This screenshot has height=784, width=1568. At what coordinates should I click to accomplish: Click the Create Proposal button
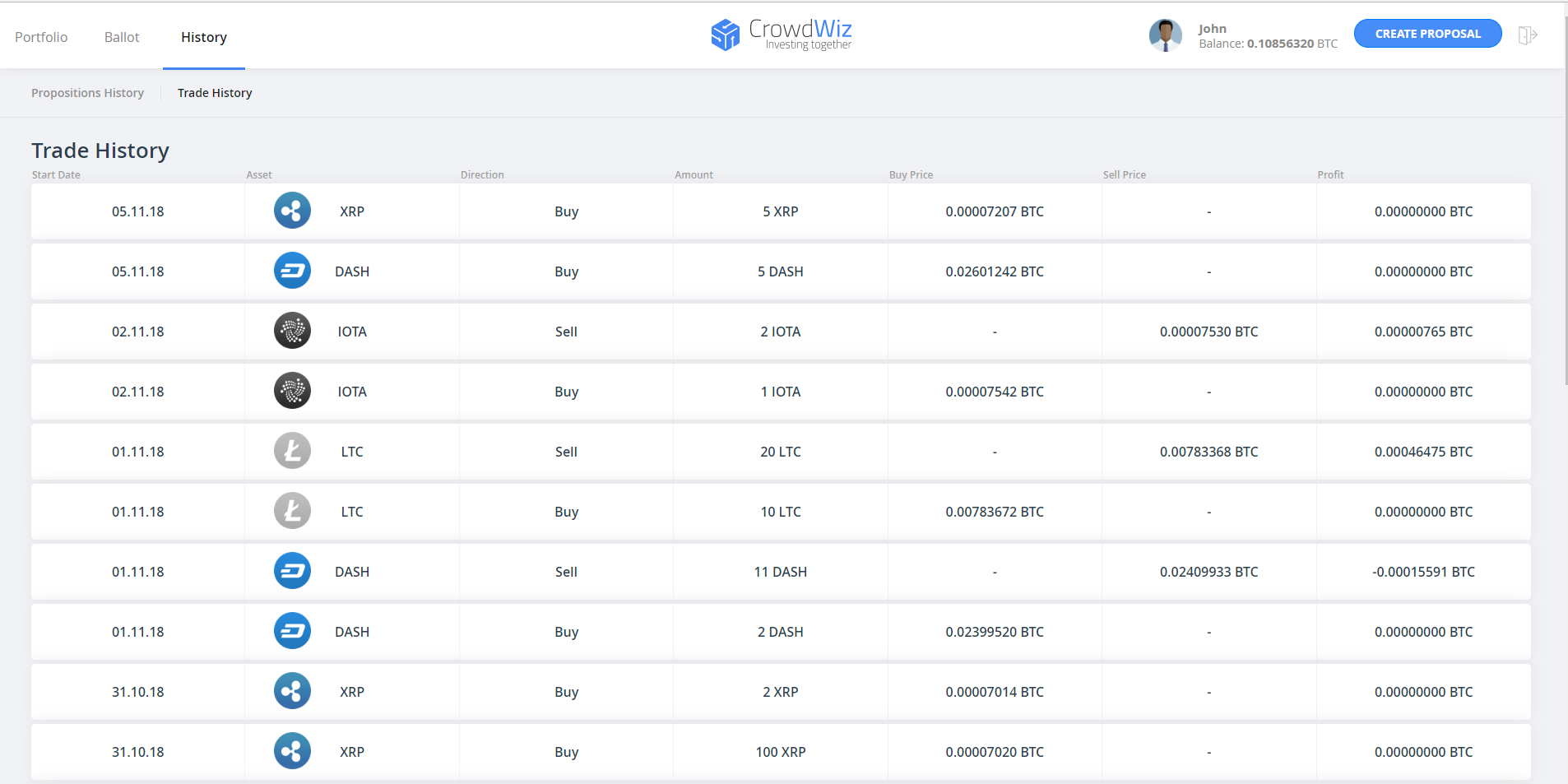pyautogui.click(x=1427, y=34)
